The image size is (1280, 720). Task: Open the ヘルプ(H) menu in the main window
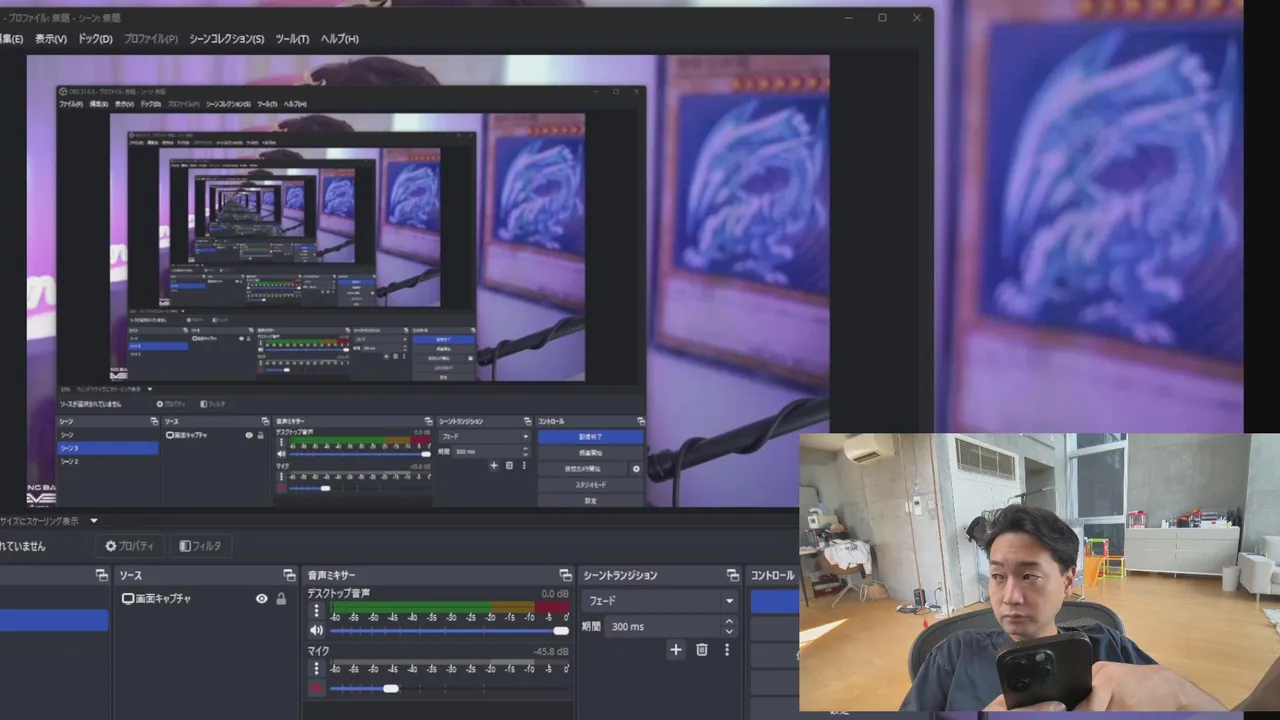tap(339, 39)
